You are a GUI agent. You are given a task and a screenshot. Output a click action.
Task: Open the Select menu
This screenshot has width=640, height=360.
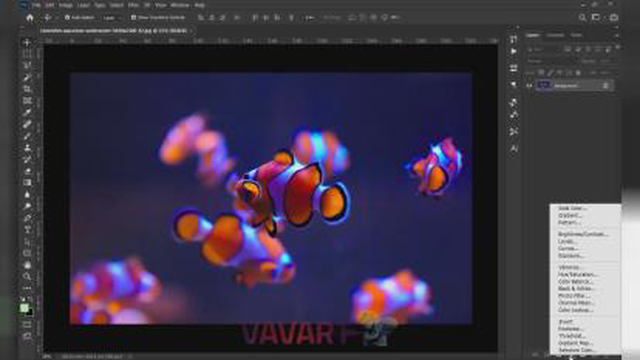117,5
